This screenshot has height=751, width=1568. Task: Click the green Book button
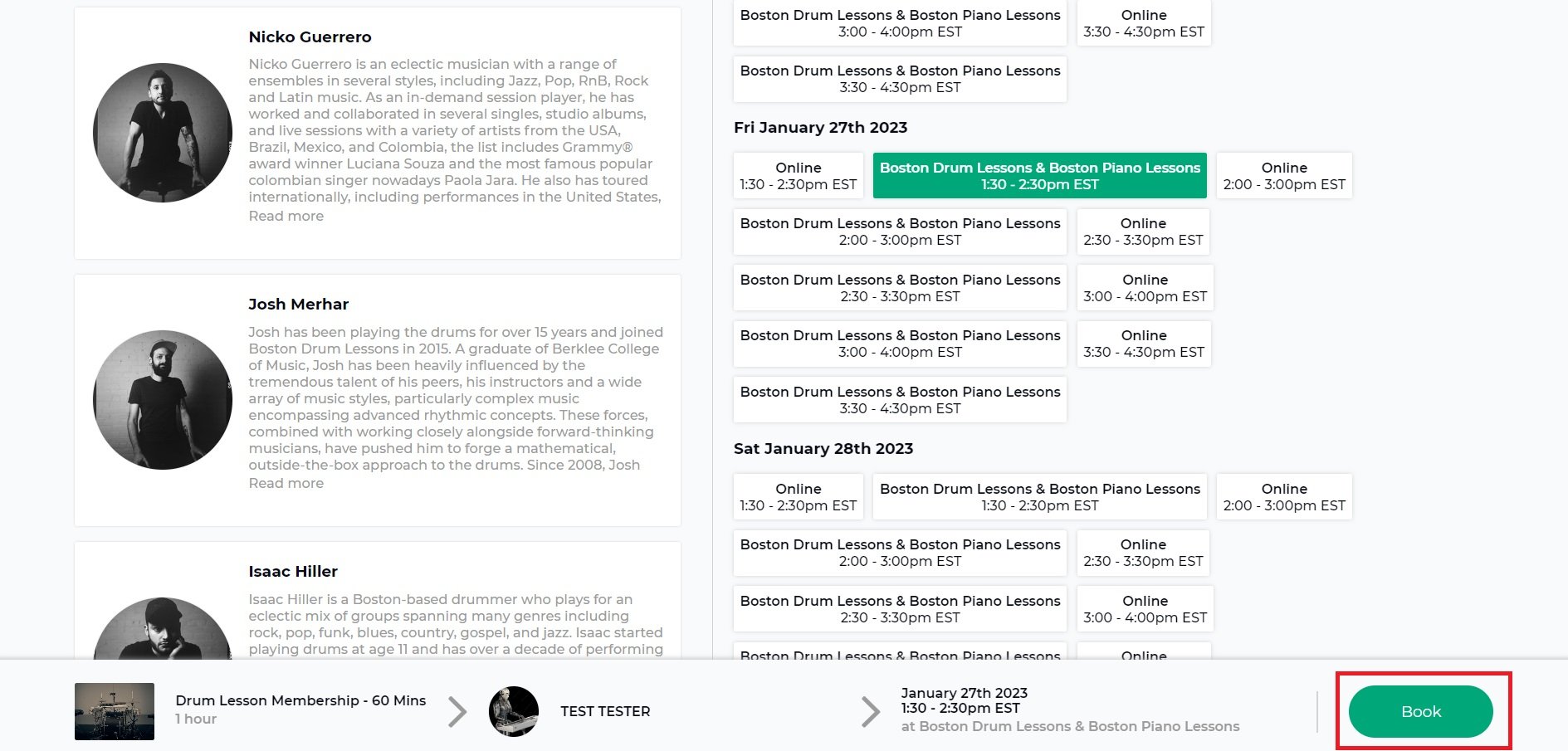pyautogui.click(x=1420, y=711)
